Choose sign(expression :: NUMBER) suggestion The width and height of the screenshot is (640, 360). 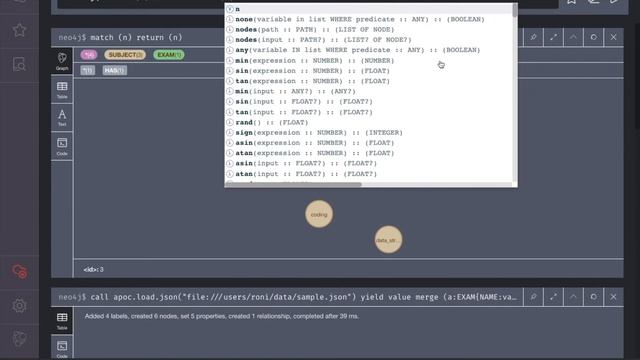[369, 132]
